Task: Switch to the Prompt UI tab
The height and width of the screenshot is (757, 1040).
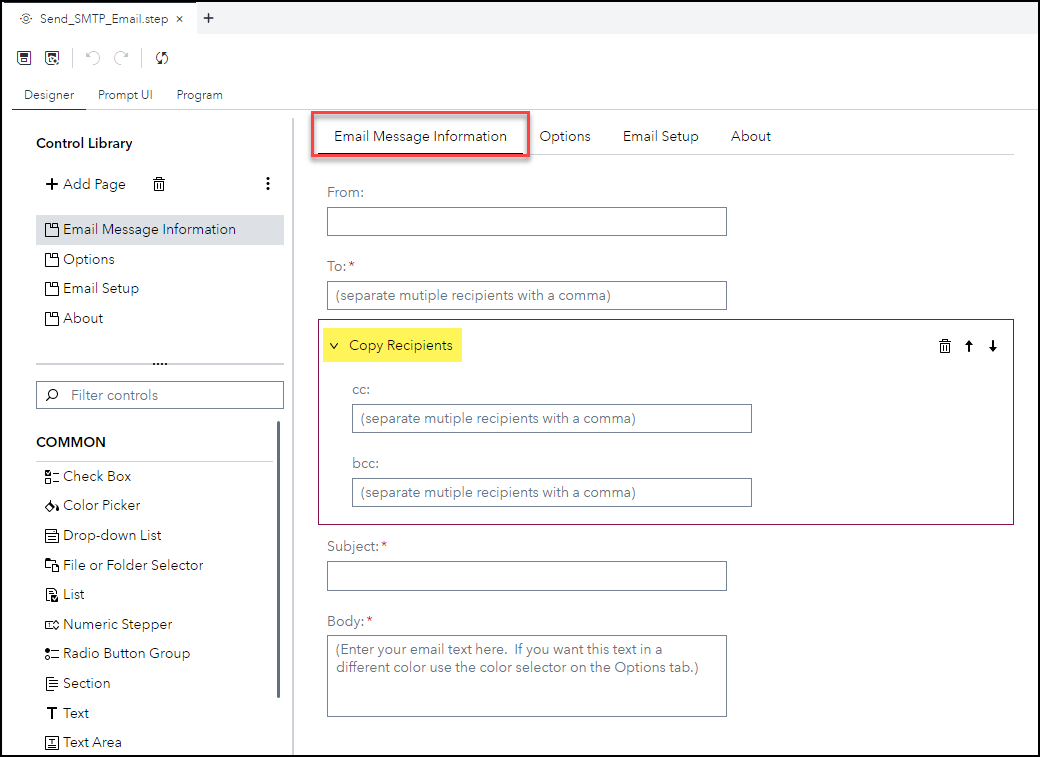Action: tap(125, 94)
